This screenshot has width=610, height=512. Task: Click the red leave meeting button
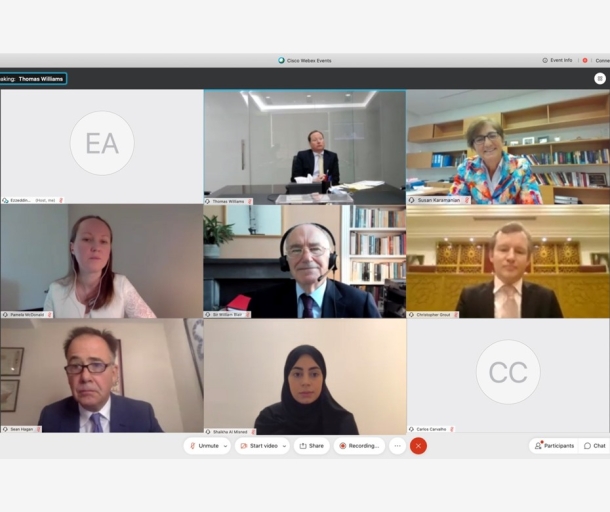(x=418, y=446)
